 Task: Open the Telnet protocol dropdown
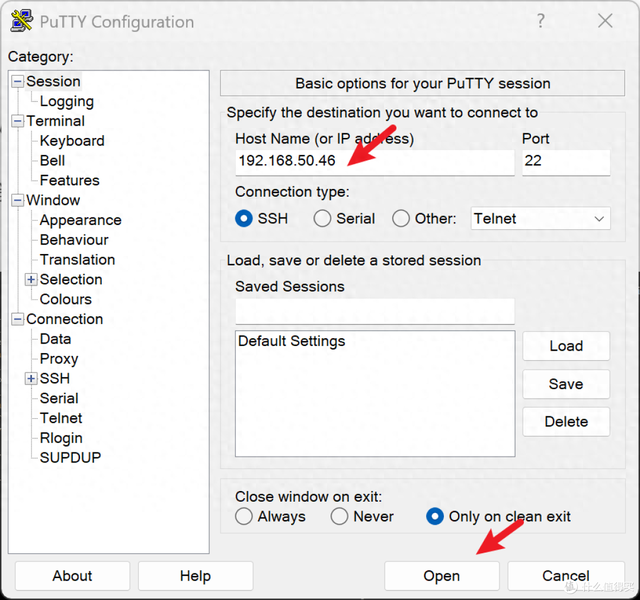click(540, 218)
